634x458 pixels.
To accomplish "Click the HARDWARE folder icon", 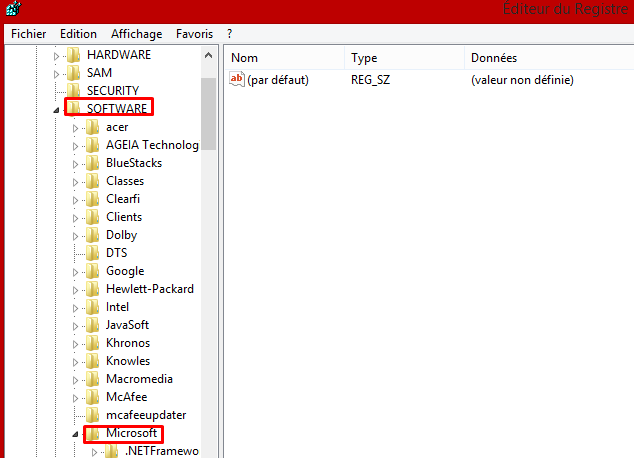I will [74, 55].
